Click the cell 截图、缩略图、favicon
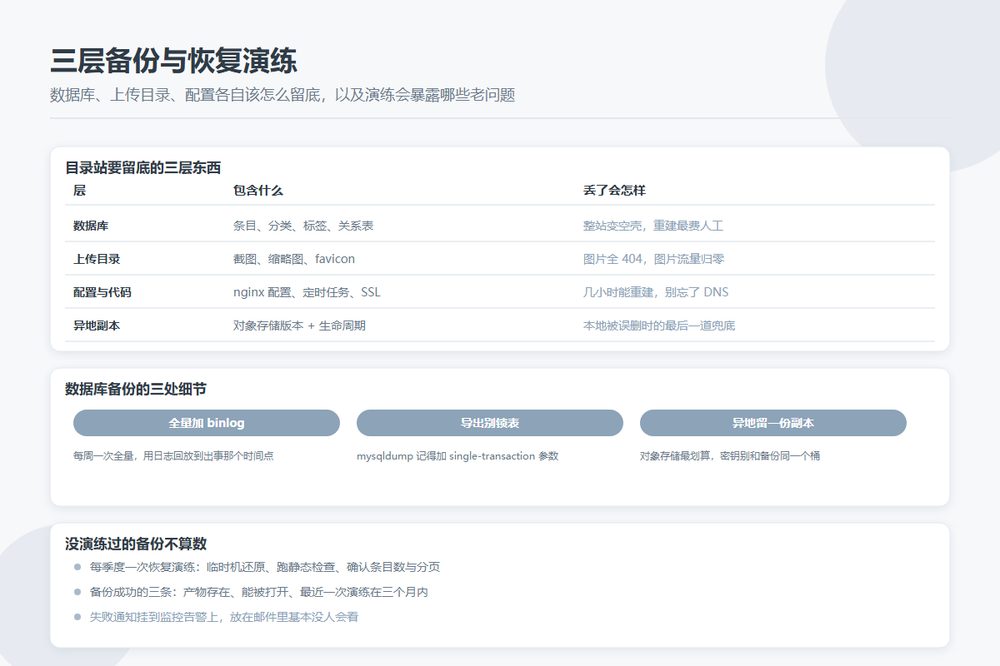The image size is (1000, 666). [294, 259]
